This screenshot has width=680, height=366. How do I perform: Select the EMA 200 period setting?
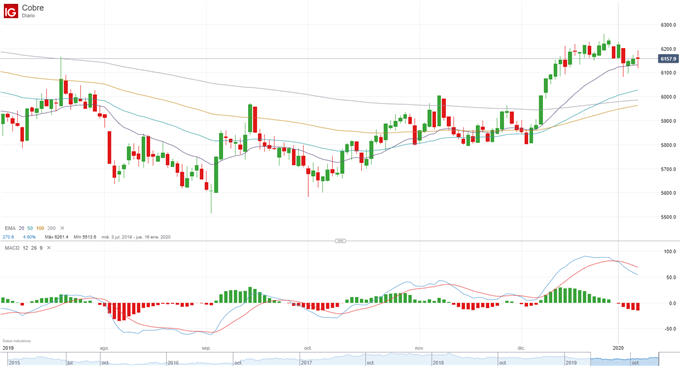[x=51, y=228]
